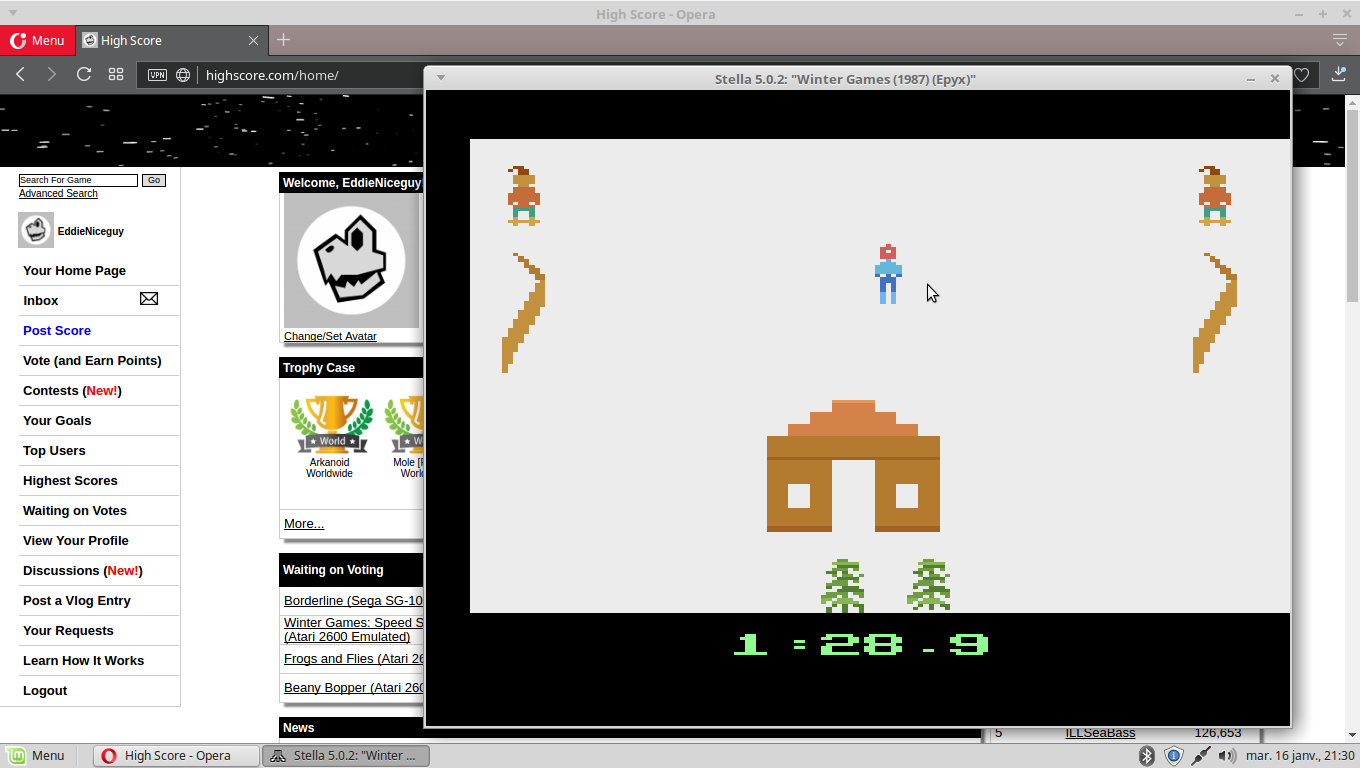Open Borderline (Sega SG-10 voting link
Screen dimensions: 1360x768
[x=353, y=600]
